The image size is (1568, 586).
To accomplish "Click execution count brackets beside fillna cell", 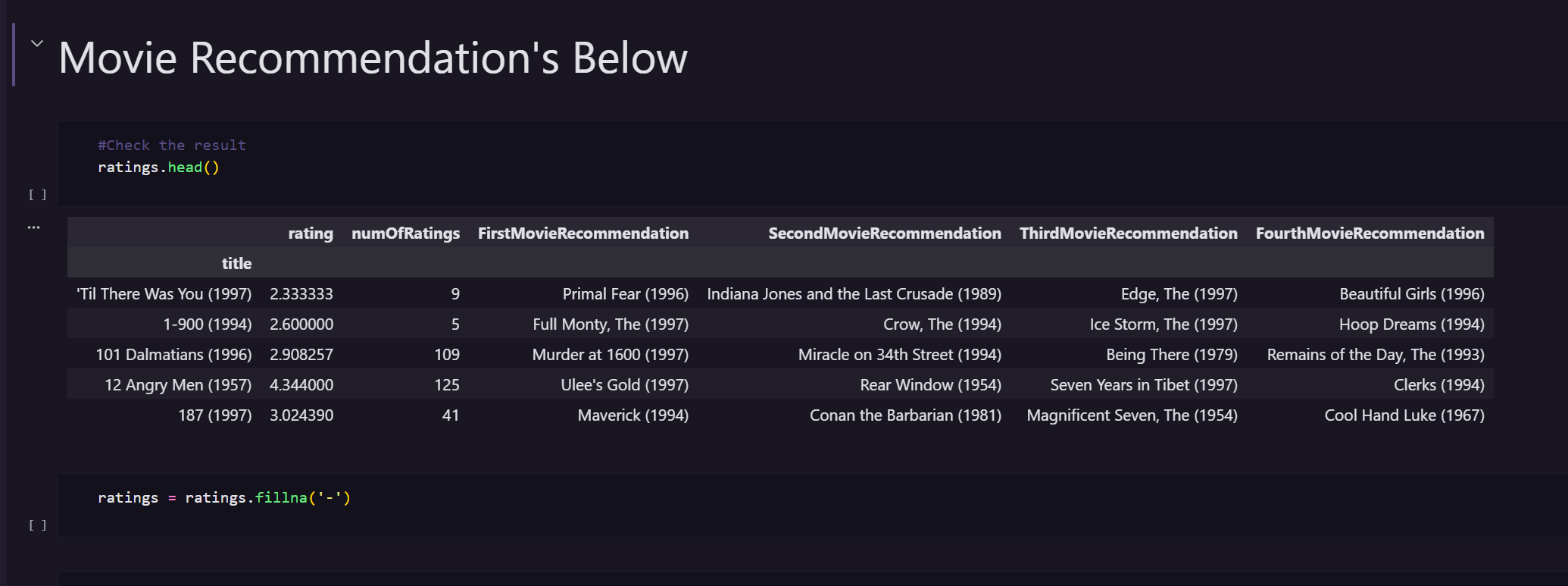I will coord(38,525).
